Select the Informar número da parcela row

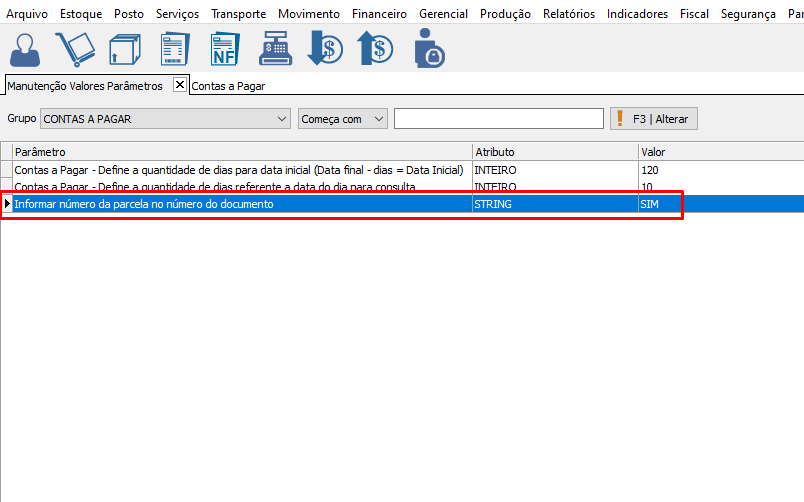pyautogui.click(x=240, y=204)
